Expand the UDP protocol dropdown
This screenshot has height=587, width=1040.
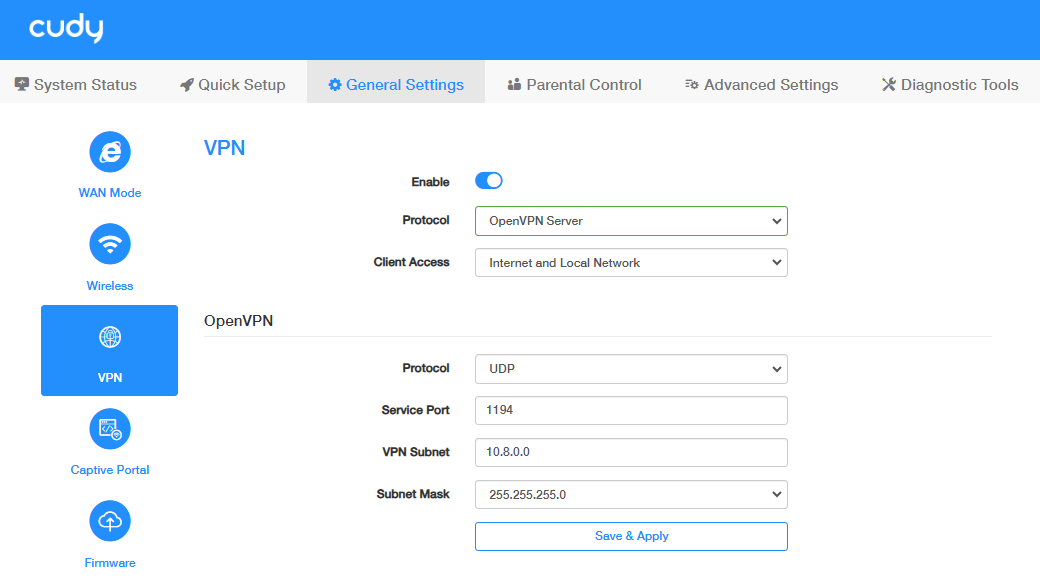click(631, 369)
